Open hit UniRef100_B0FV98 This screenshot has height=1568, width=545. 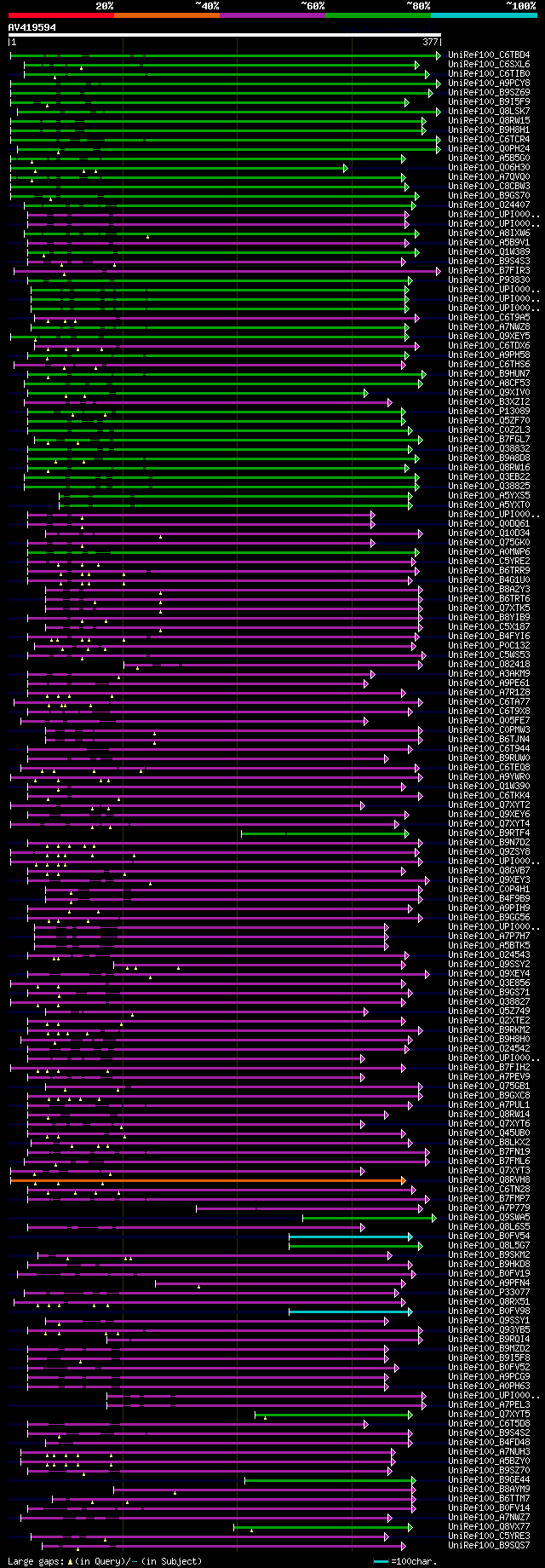click(489, 1311)
